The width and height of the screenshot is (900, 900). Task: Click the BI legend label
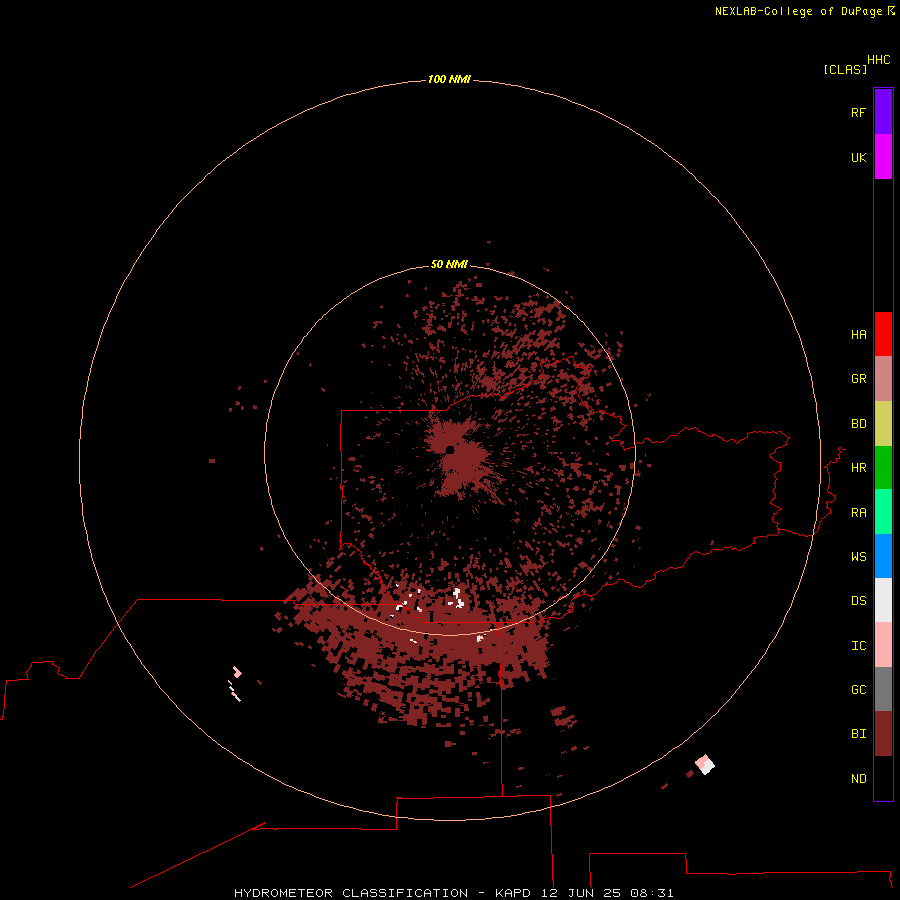(858, 734)
